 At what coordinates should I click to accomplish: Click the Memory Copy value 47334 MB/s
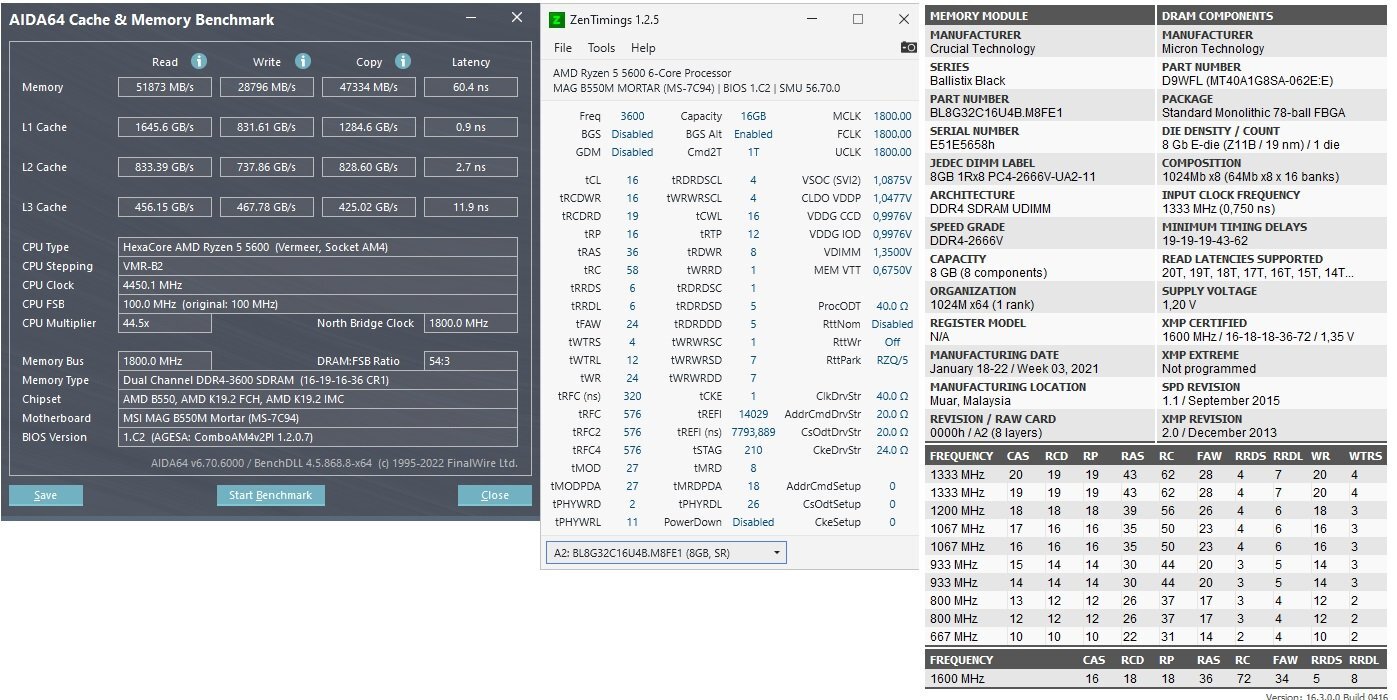tap(369, 88)
